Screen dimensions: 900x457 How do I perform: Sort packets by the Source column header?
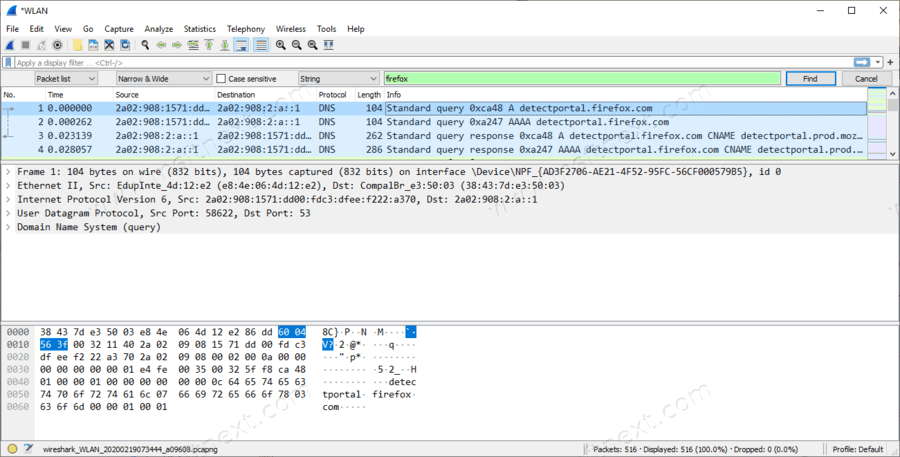tap(164, 95)
